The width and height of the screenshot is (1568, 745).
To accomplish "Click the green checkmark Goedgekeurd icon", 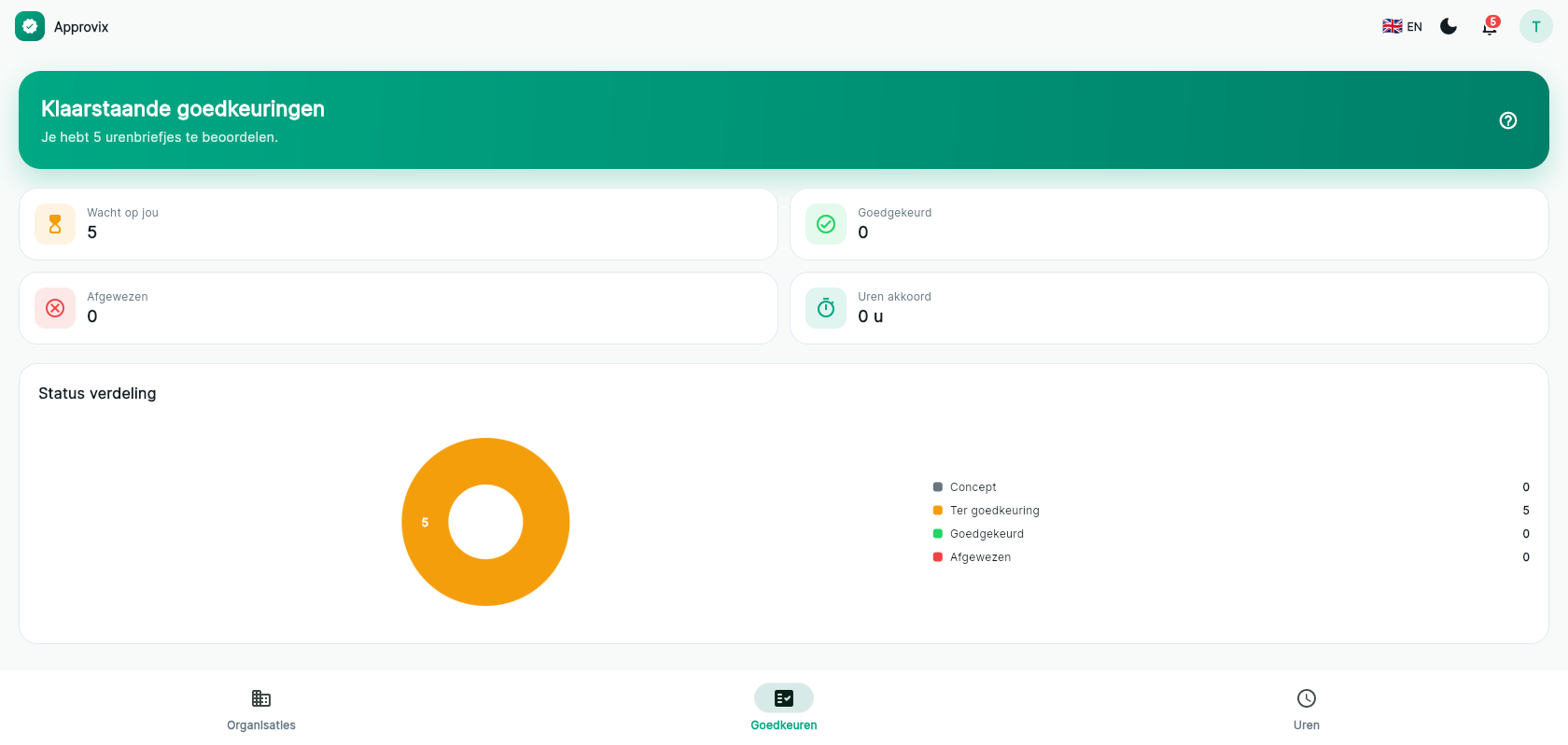I will [826, 224].
